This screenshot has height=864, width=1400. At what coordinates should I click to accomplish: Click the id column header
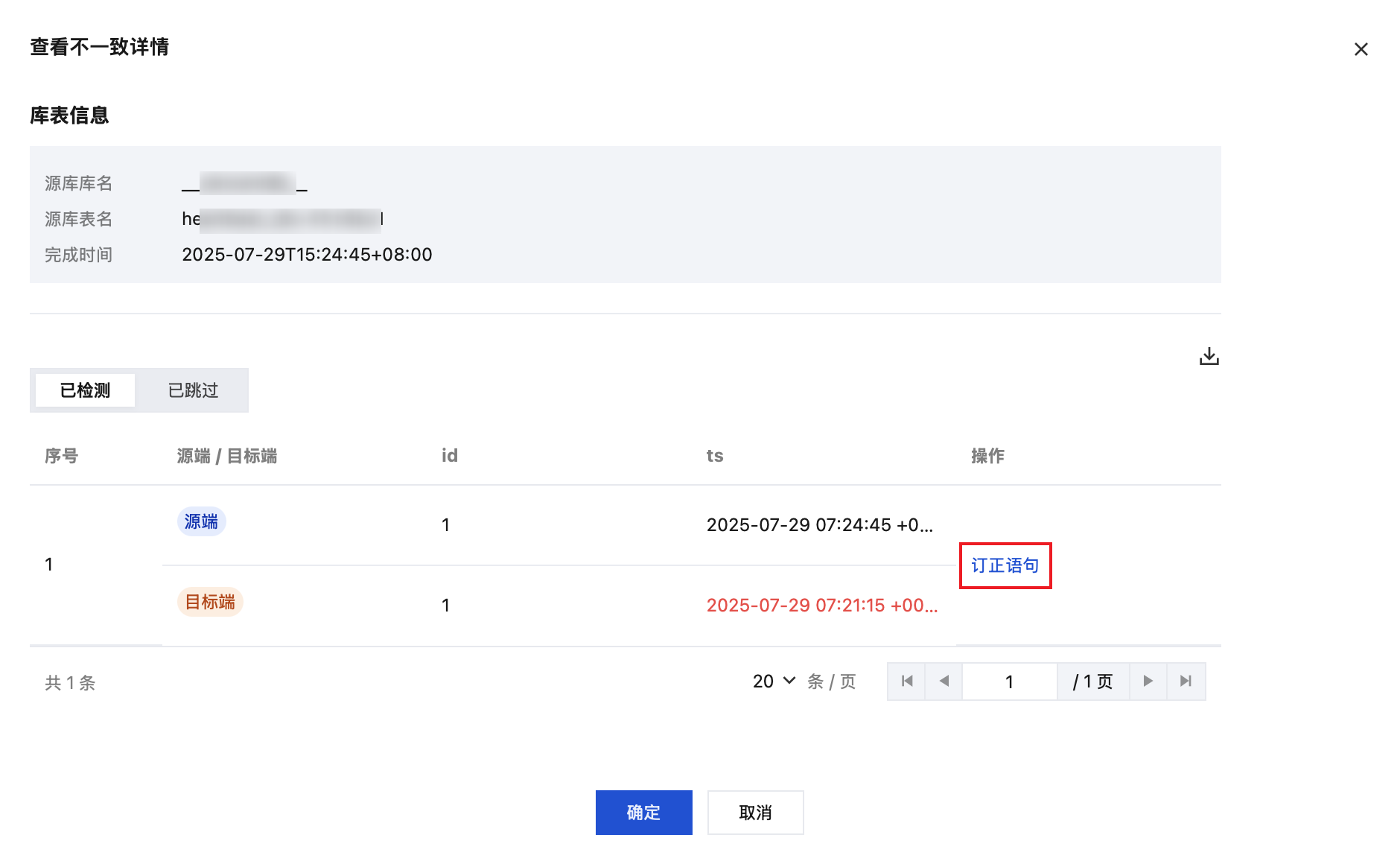[x=449, y=456]
